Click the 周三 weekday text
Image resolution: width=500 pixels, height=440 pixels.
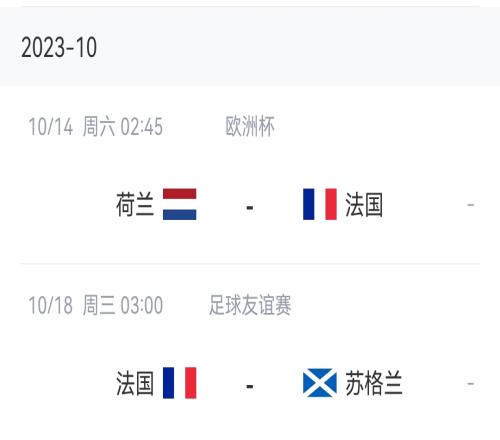[99, 305]
